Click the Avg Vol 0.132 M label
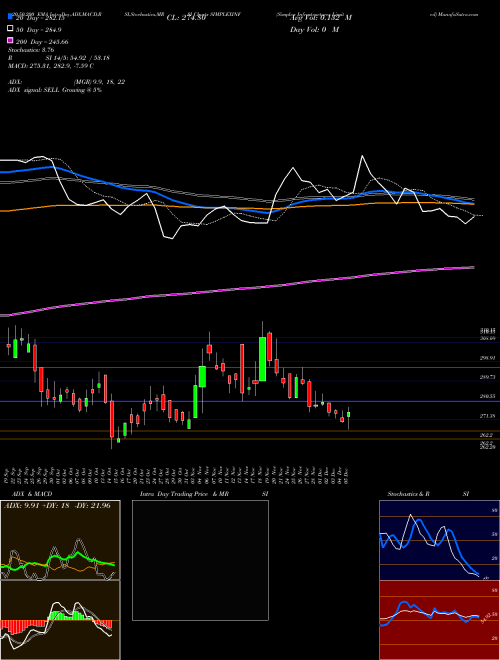Viewport: 500px width, 660px height. [320, 18]
